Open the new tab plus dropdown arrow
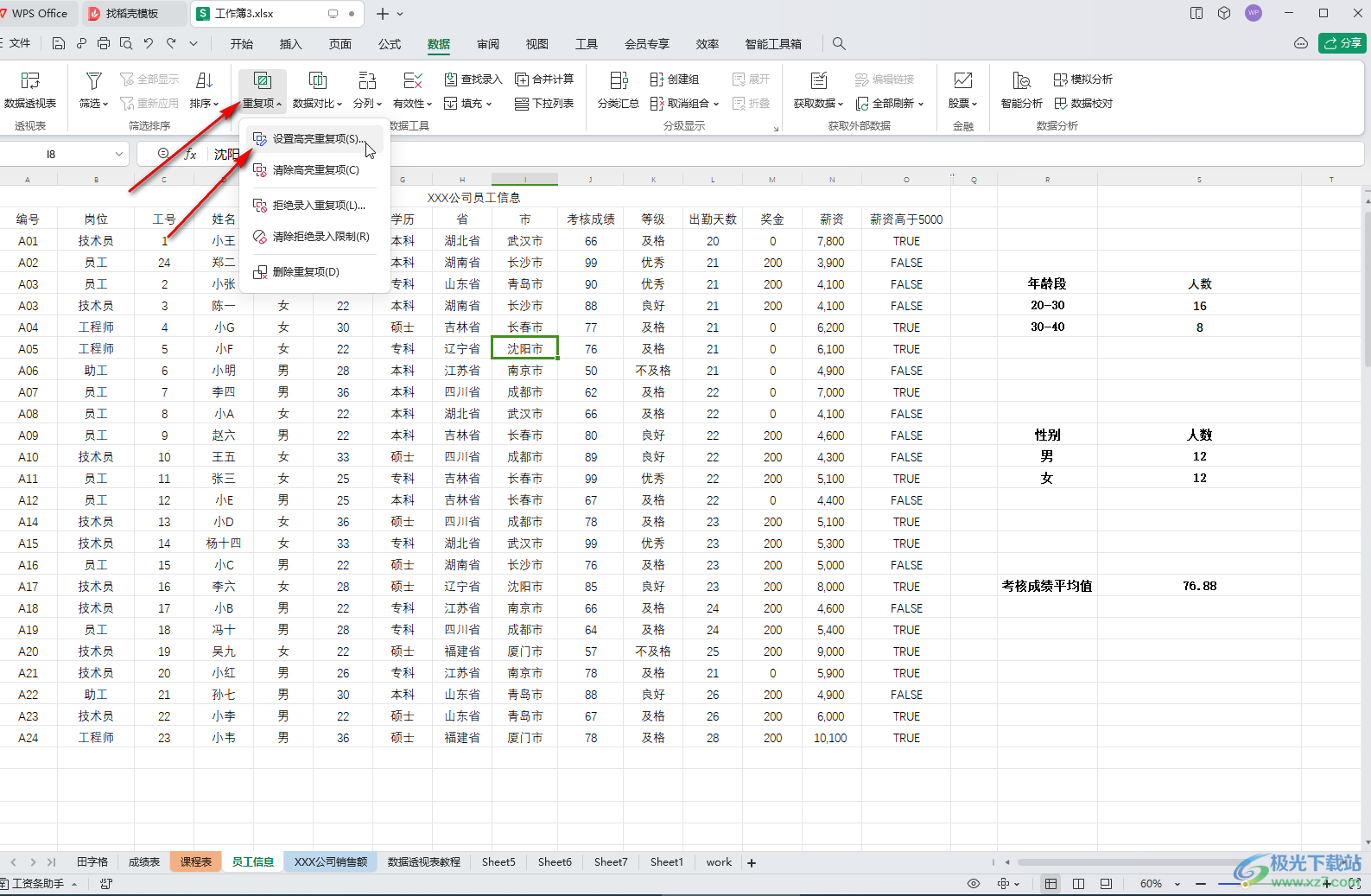 (x=400, y=14)
